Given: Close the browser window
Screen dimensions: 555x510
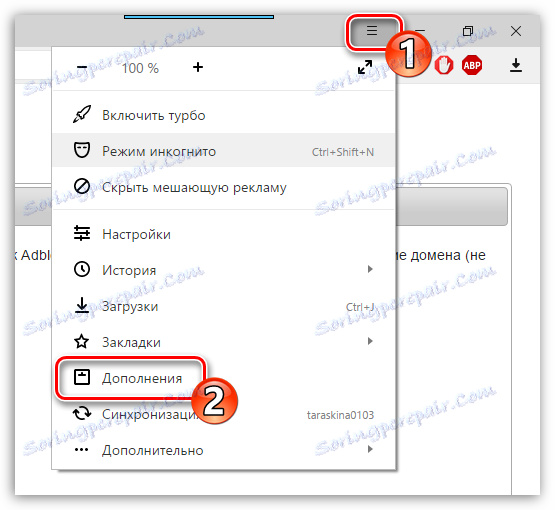Looking at the screenshot, I should pyautogui.click(x=516, y=31).
